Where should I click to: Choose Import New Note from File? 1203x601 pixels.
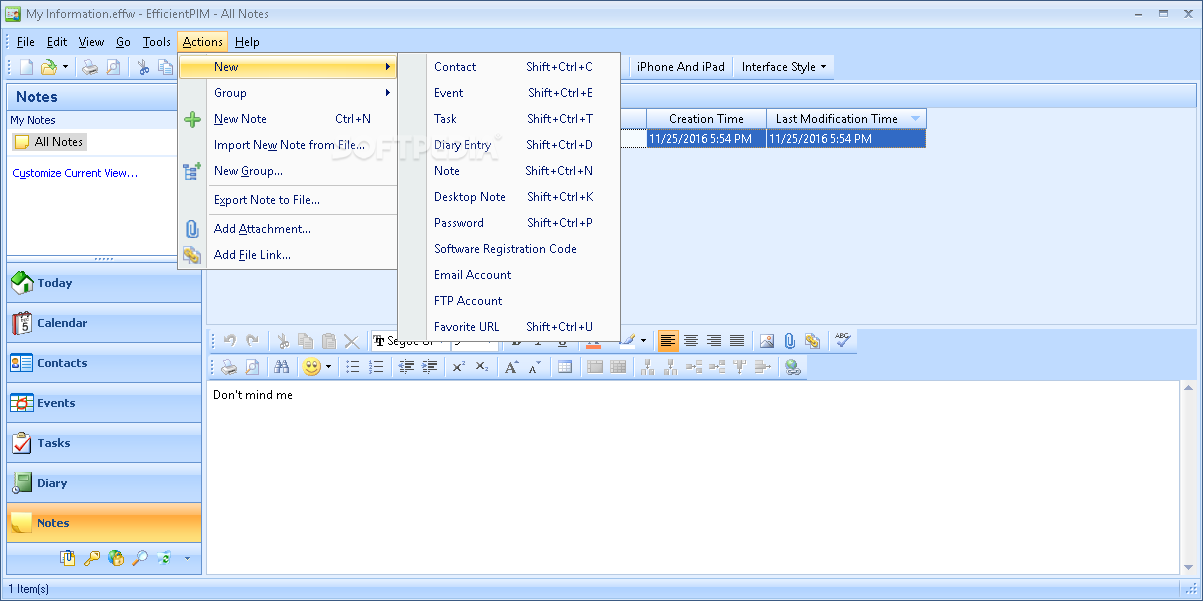(x=288, y=145)
